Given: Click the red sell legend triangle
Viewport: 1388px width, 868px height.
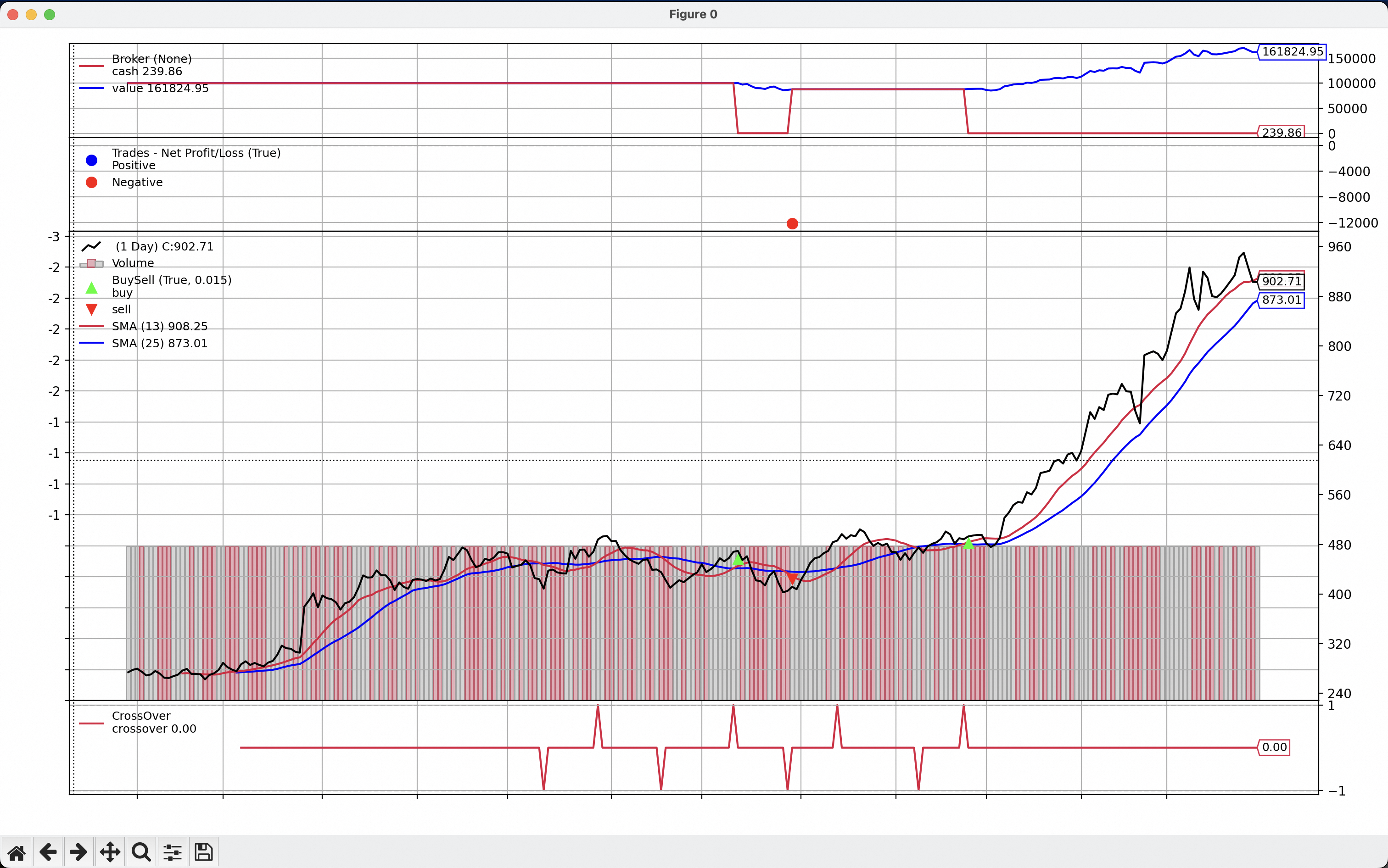Looking at the screenshot, I should click(91, 309).
